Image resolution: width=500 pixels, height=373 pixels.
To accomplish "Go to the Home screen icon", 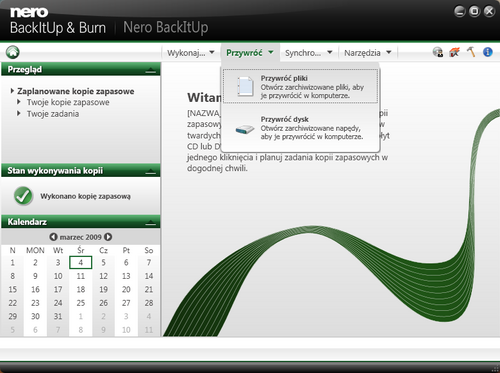I will pyautogui.click(x=13, y=52).
